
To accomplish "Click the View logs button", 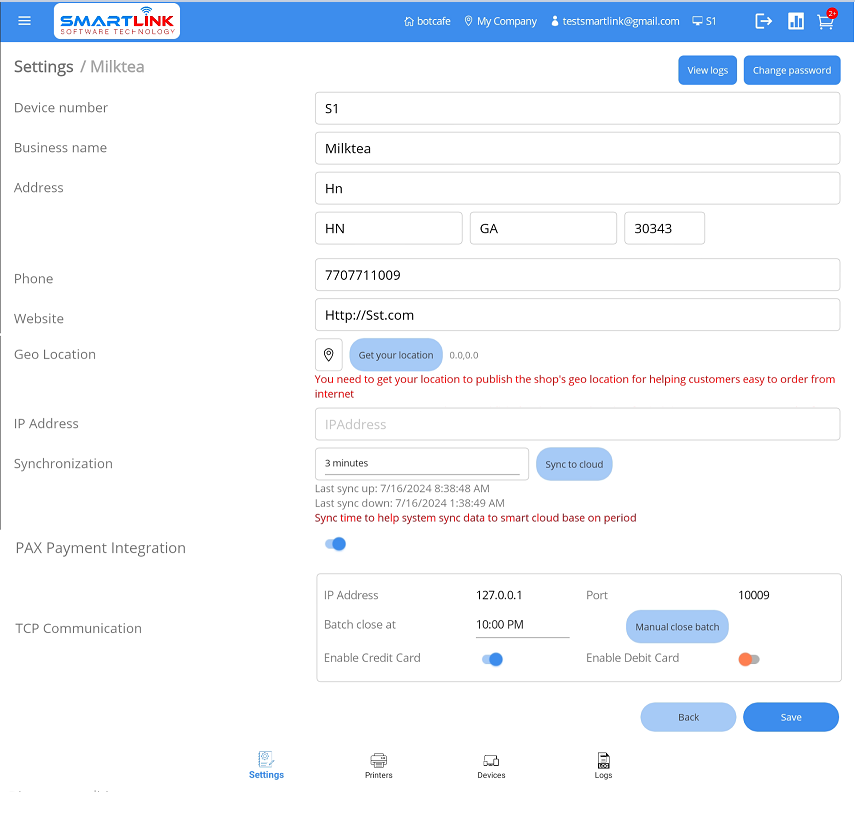I will (707, 71).
